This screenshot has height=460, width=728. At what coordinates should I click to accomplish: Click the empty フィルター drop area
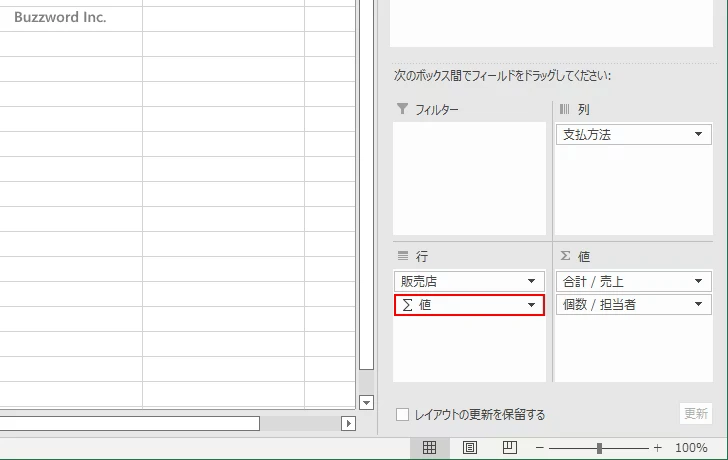[469, 178]
